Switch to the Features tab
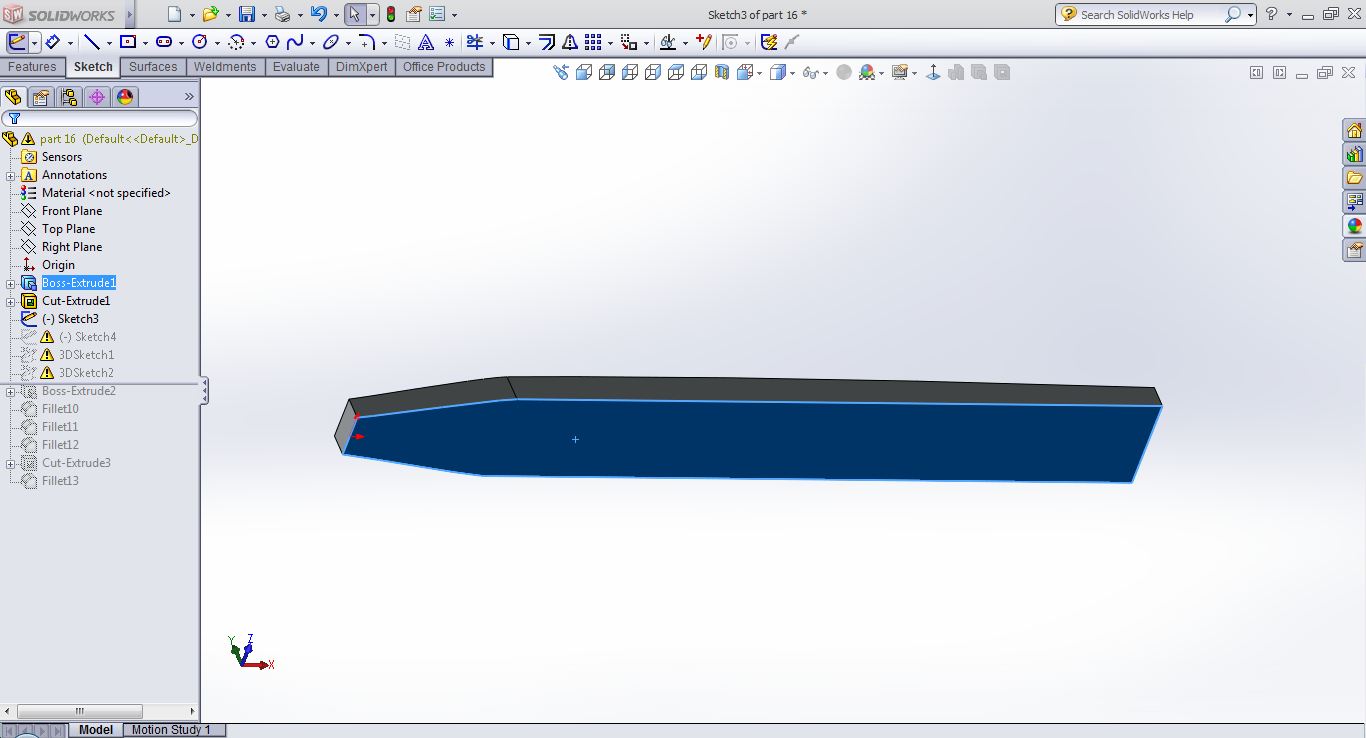The height and width of the screenshot is (738, 1366). pos(32,67)
